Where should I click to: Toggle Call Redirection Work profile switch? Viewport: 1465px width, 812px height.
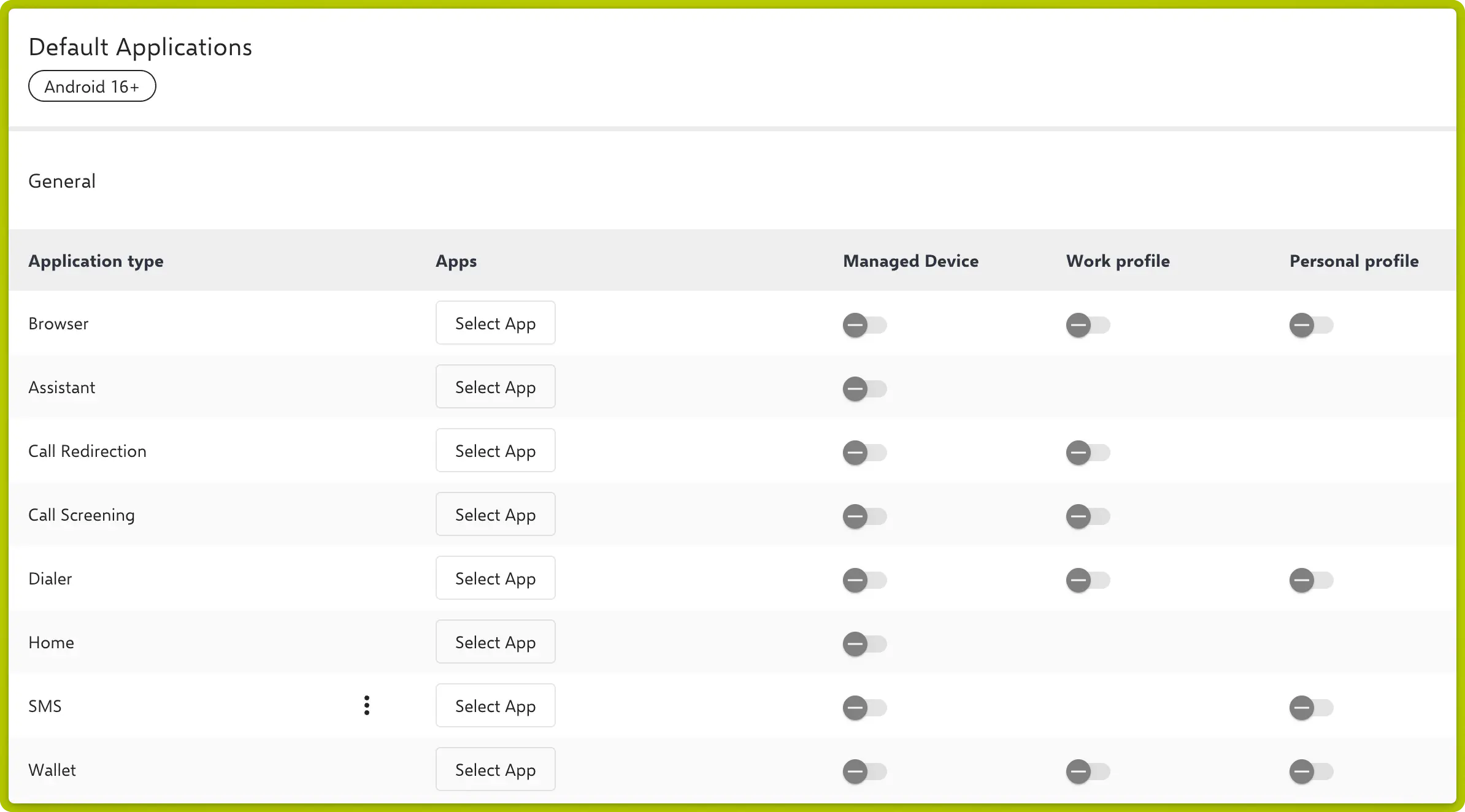click(1088, 453)
